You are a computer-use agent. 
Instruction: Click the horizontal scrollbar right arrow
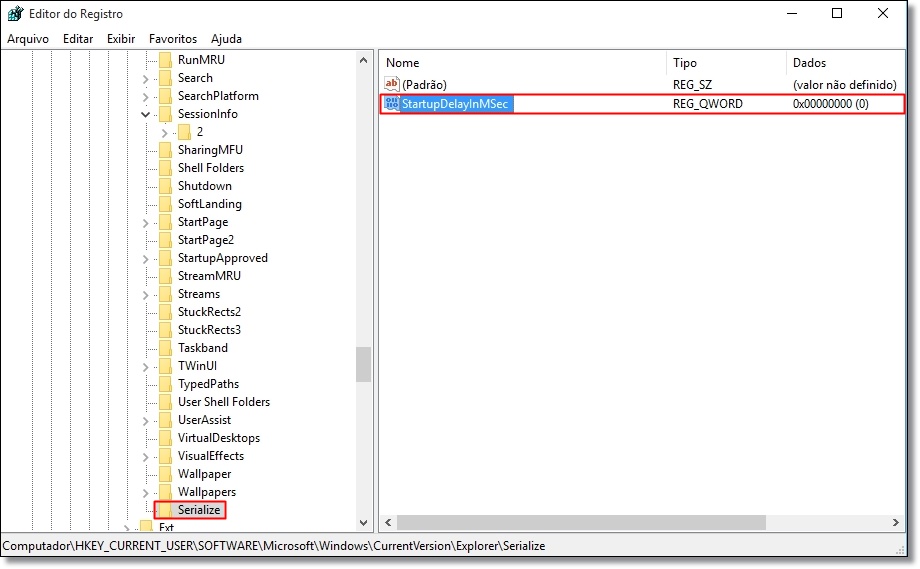[895, 522]
